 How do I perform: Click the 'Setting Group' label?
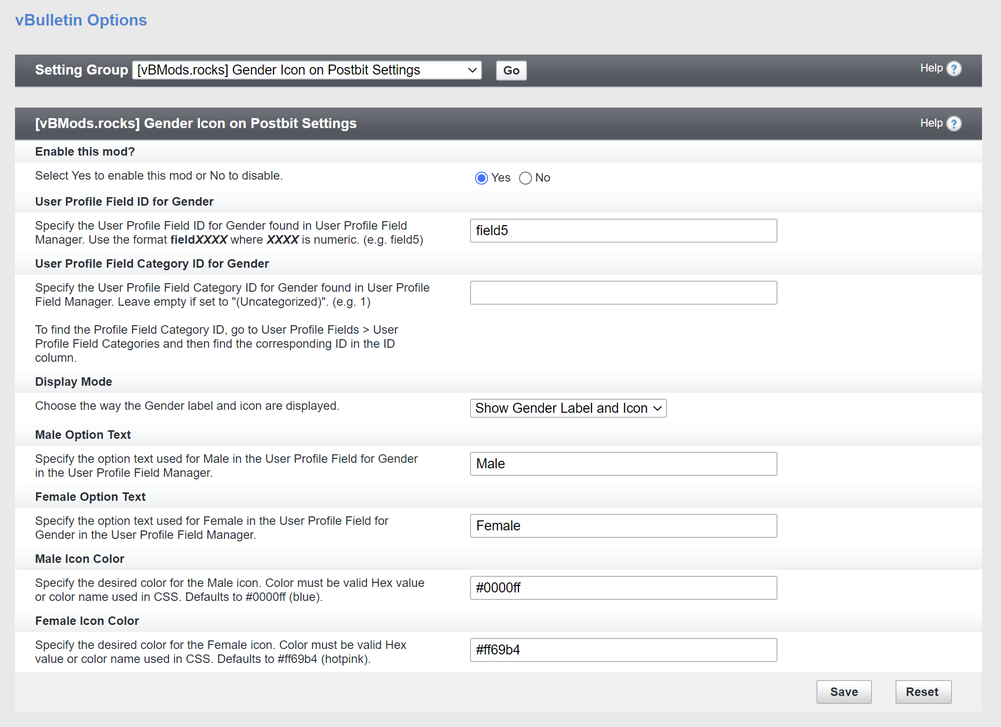click(82, 70)
